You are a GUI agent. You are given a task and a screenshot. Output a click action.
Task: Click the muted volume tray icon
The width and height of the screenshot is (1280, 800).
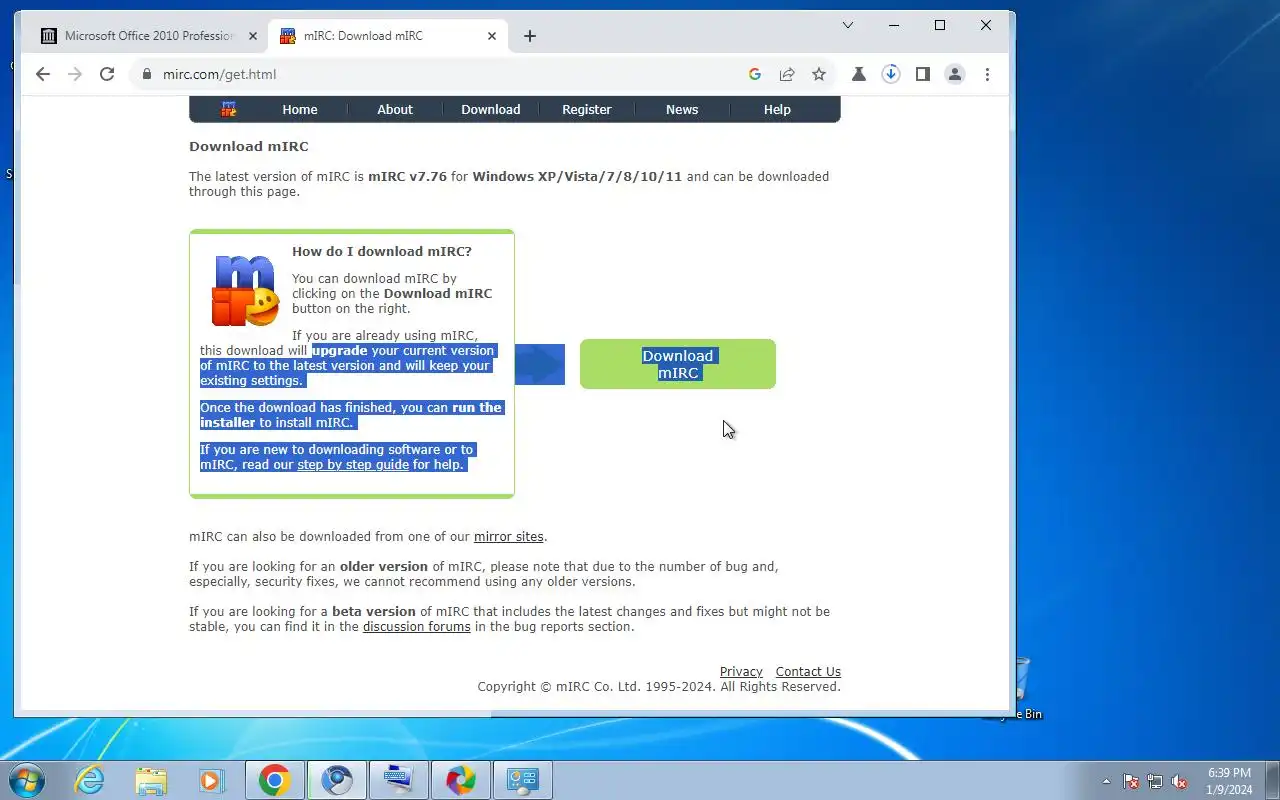click(x=1179, y=781)
